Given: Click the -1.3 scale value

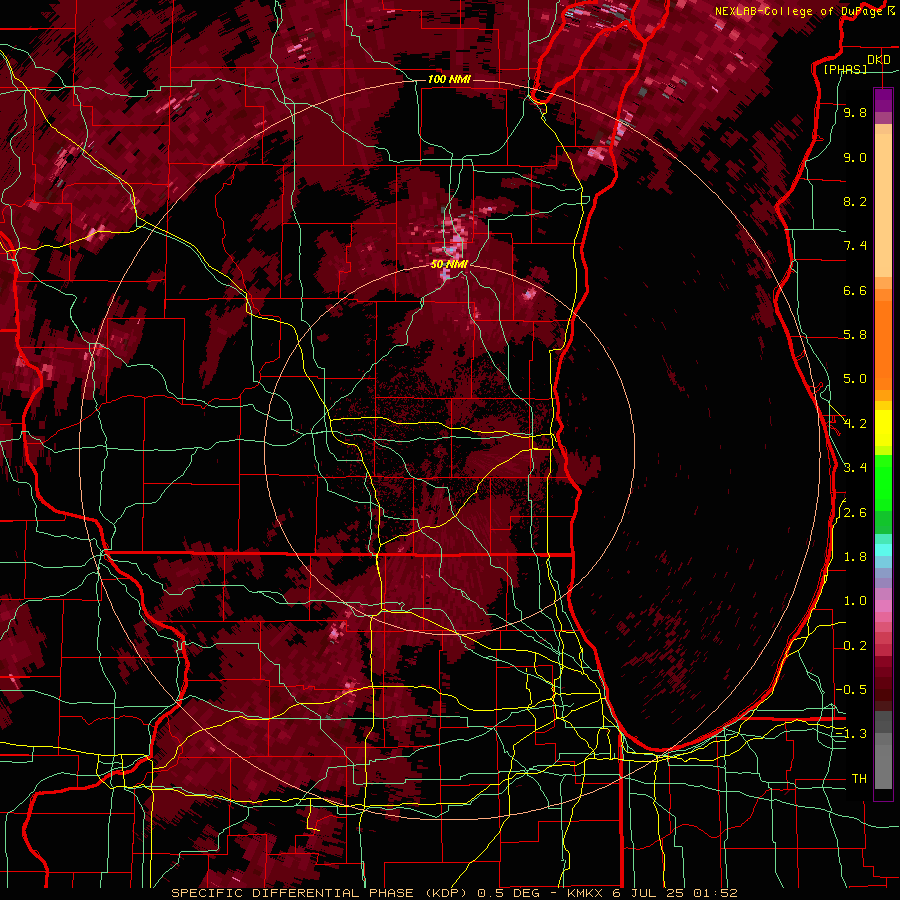Looking at the screenshot, I should click(851, 734).
